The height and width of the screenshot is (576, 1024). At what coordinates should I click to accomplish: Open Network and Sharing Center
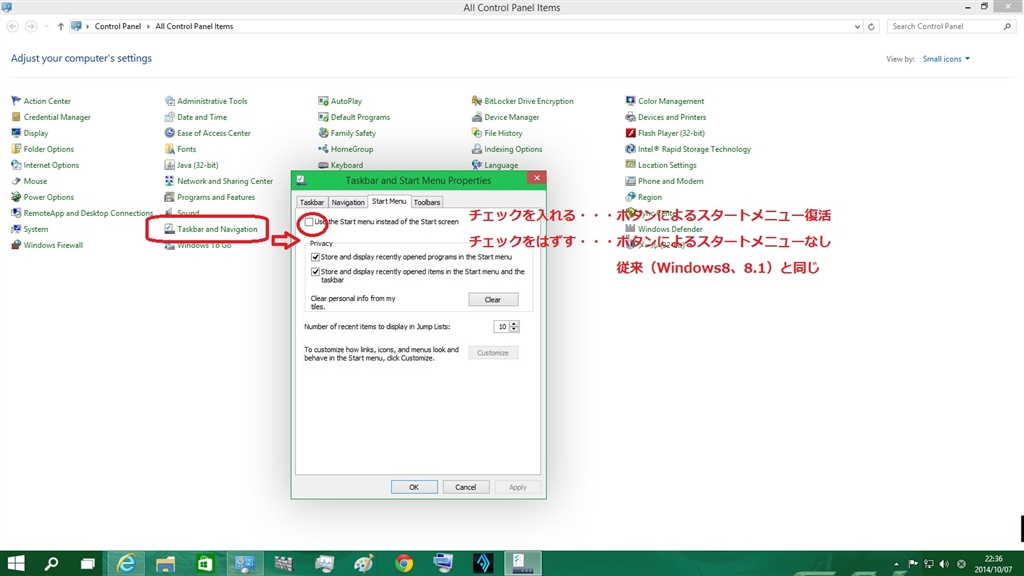(219, 181)
